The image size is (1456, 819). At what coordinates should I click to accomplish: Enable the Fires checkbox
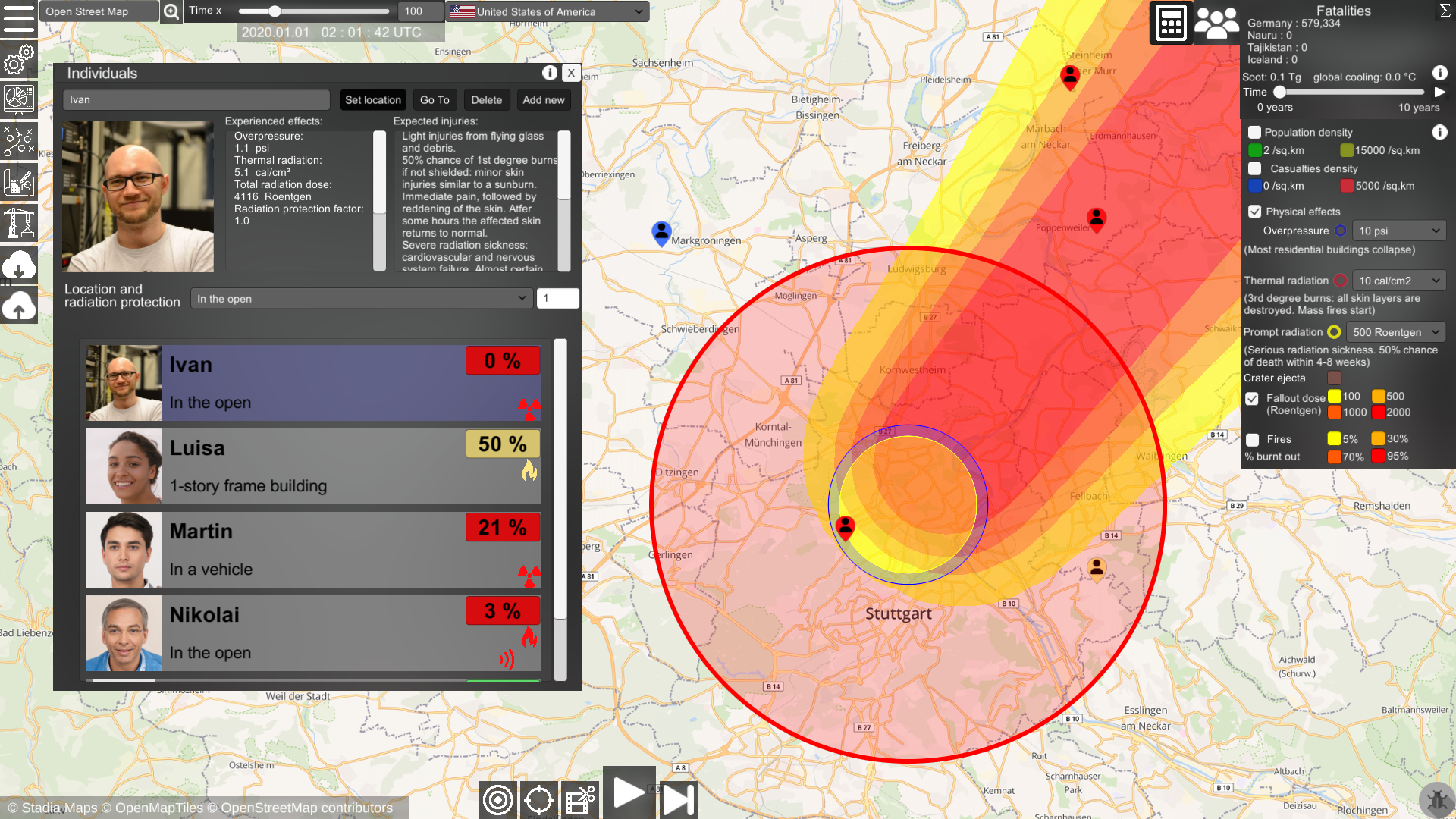1253,439
